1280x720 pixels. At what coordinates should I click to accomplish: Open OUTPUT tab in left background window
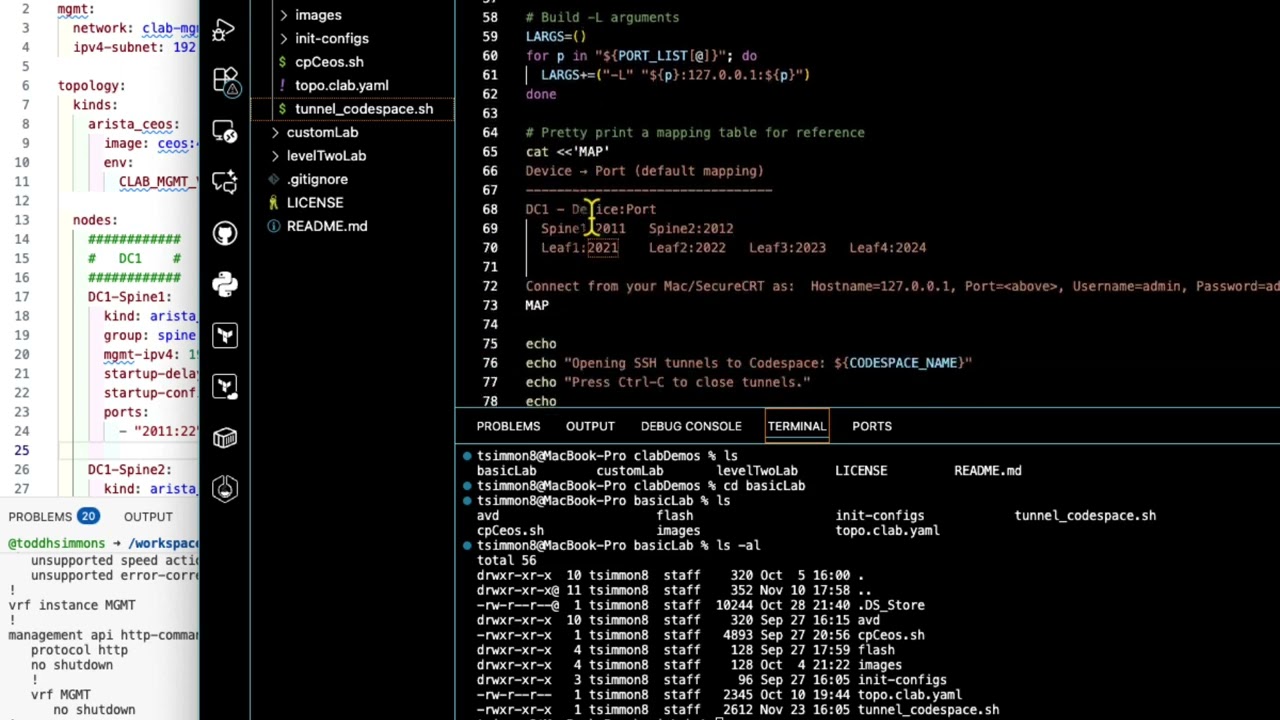[x=148, y=516]
